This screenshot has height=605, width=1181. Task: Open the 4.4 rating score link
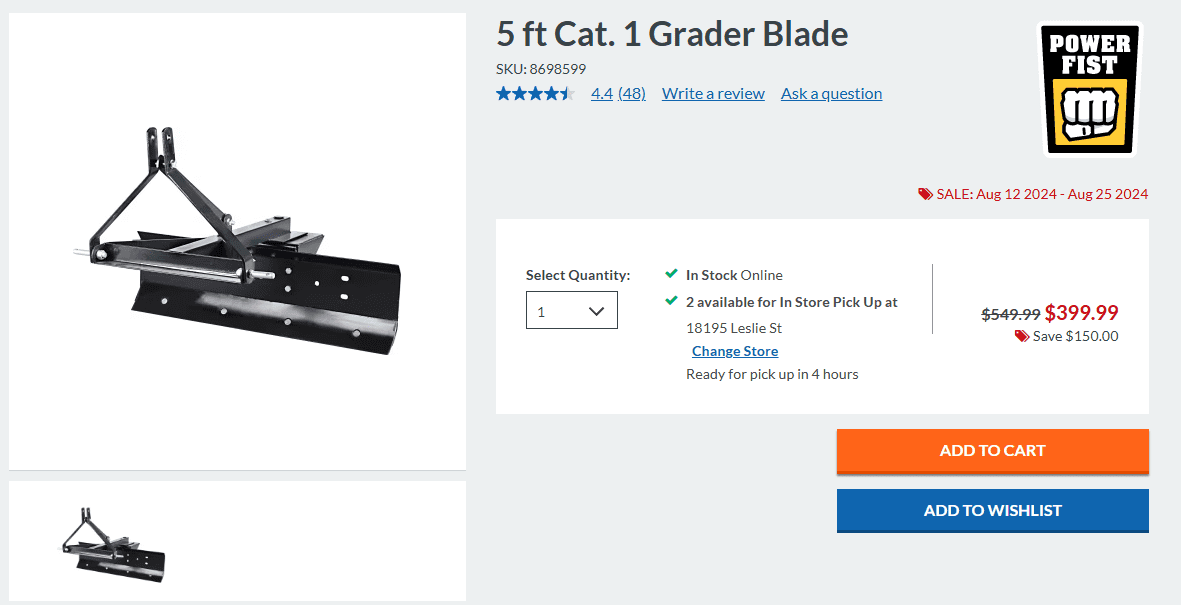(x=601, y=94)
